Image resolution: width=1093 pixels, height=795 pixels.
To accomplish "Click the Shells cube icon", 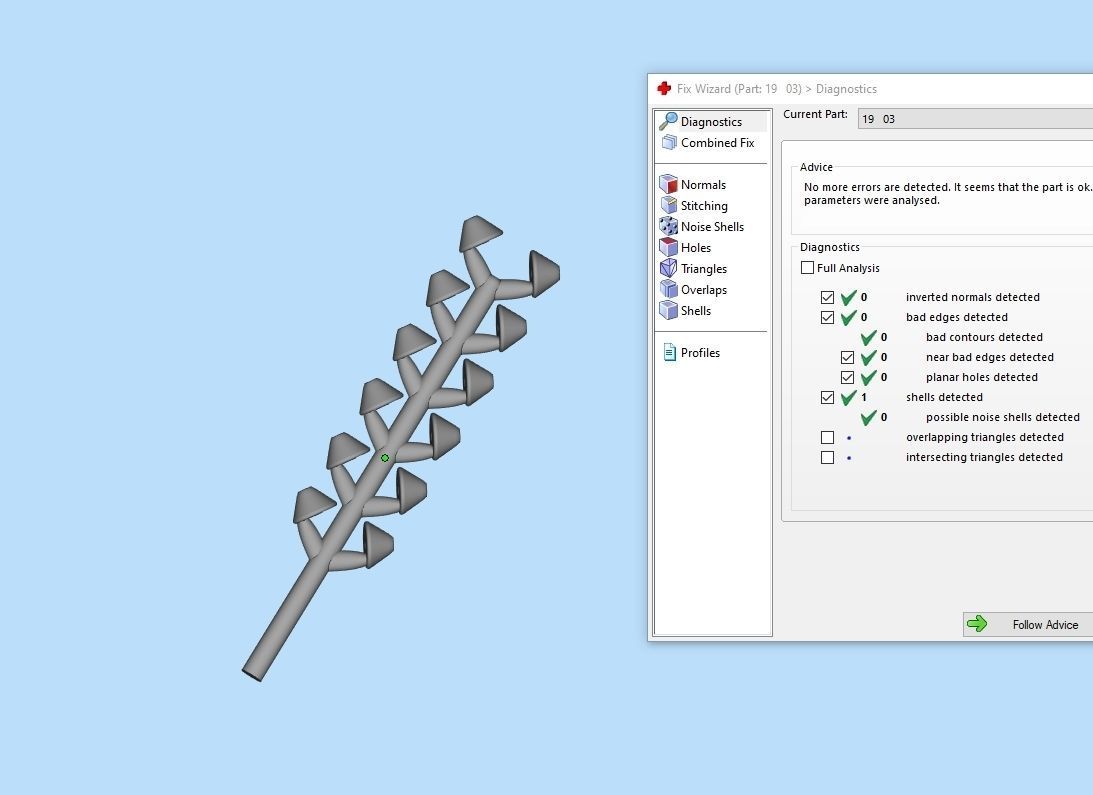I will 668,310.
